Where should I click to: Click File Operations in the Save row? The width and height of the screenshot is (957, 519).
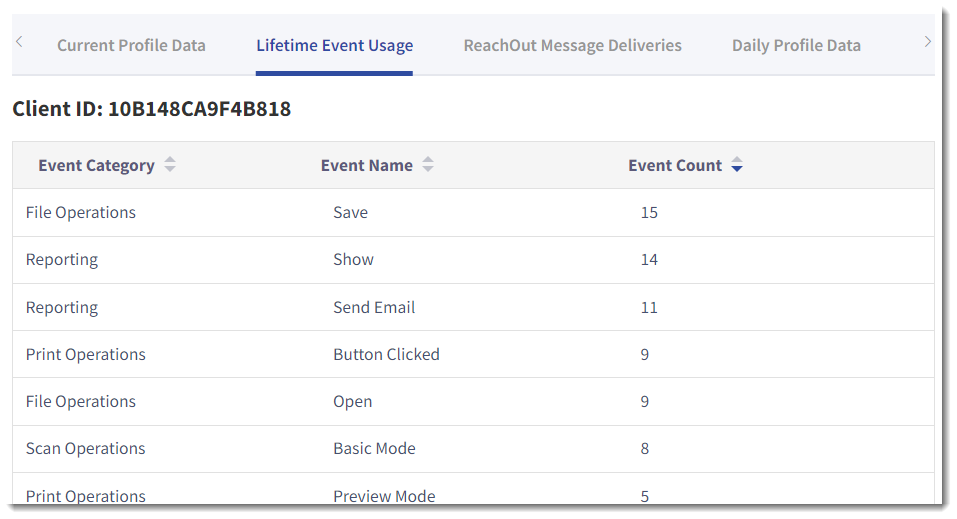coord(81,212)
